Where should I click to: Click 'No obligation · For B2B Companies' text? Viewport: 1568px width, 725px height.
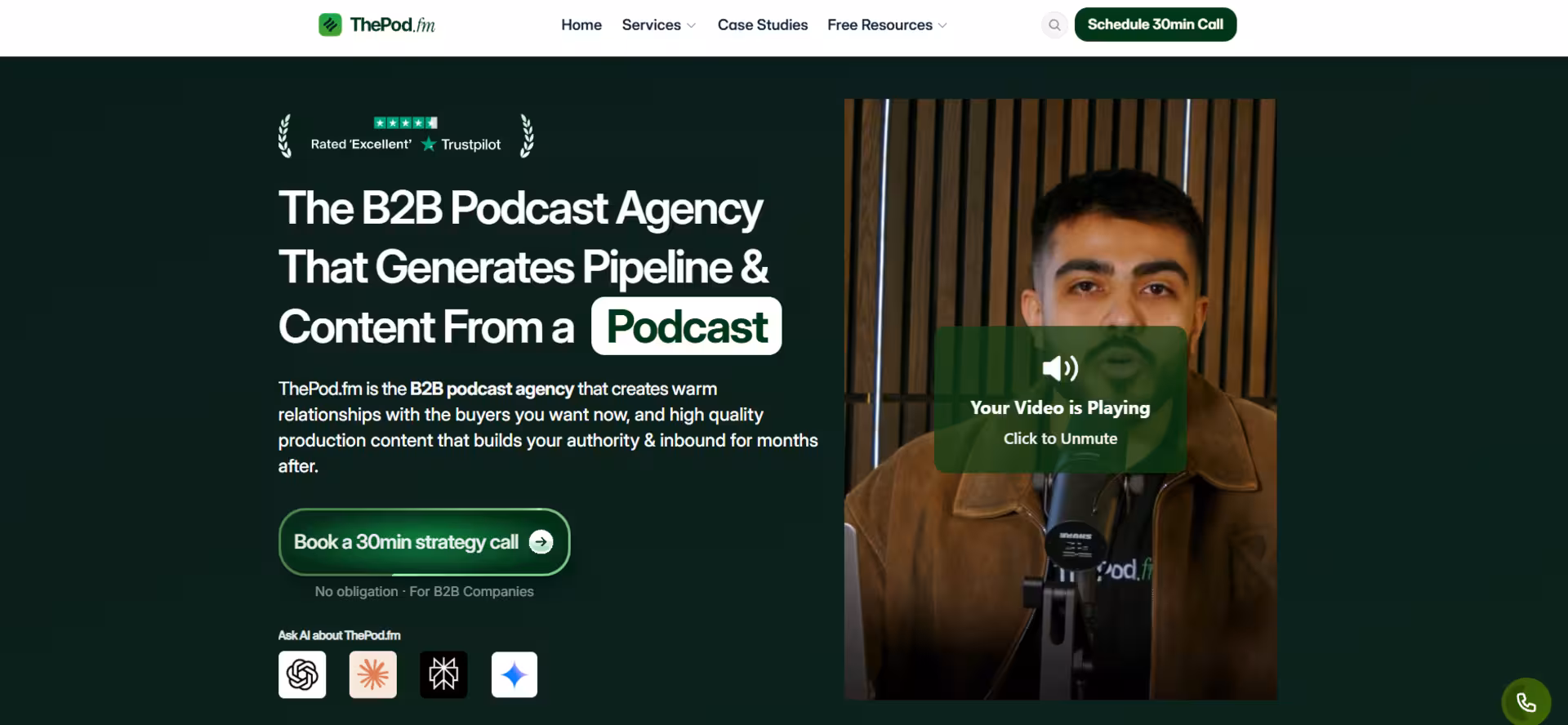[x=424, y=591]
